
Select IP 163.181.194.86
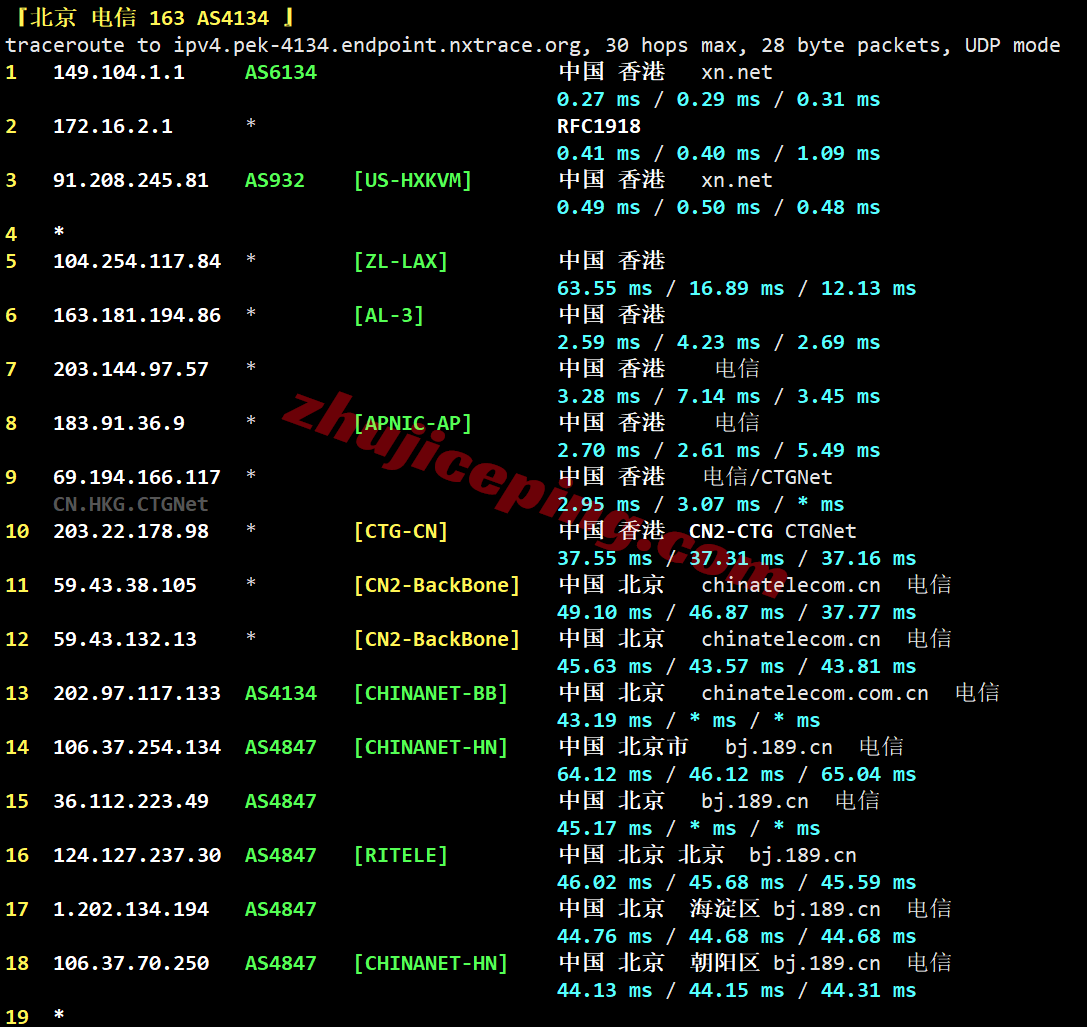[137, 316]
